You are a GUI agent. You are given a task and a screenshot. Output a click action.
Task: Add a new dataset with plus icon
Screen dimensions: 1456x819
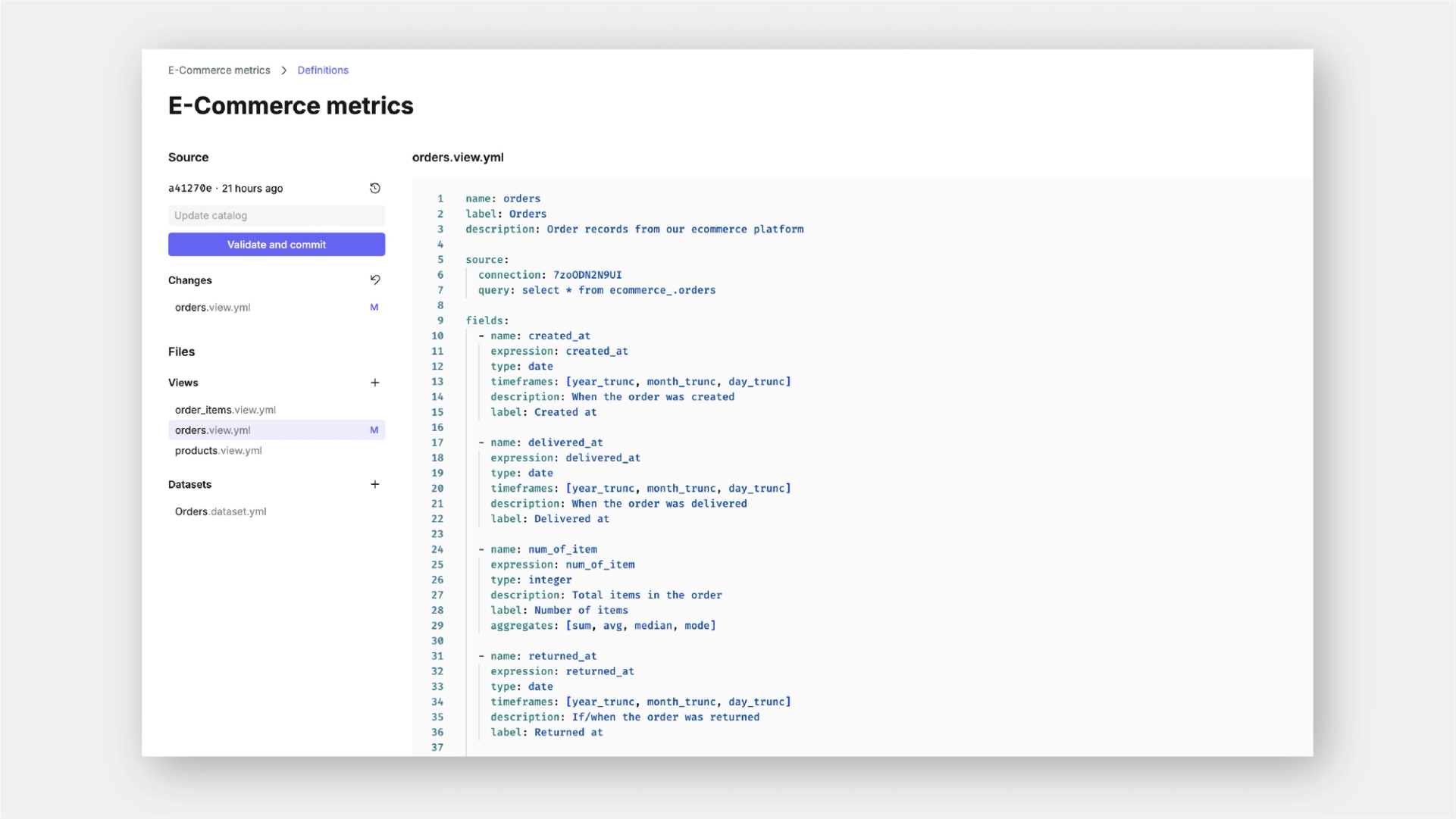click(x=374, y=484)
